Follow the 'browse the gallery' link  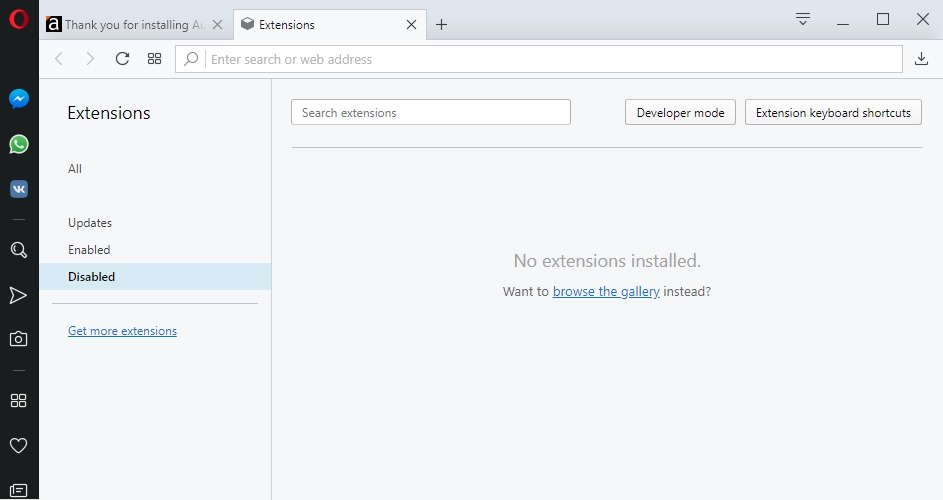click(605, 292)
